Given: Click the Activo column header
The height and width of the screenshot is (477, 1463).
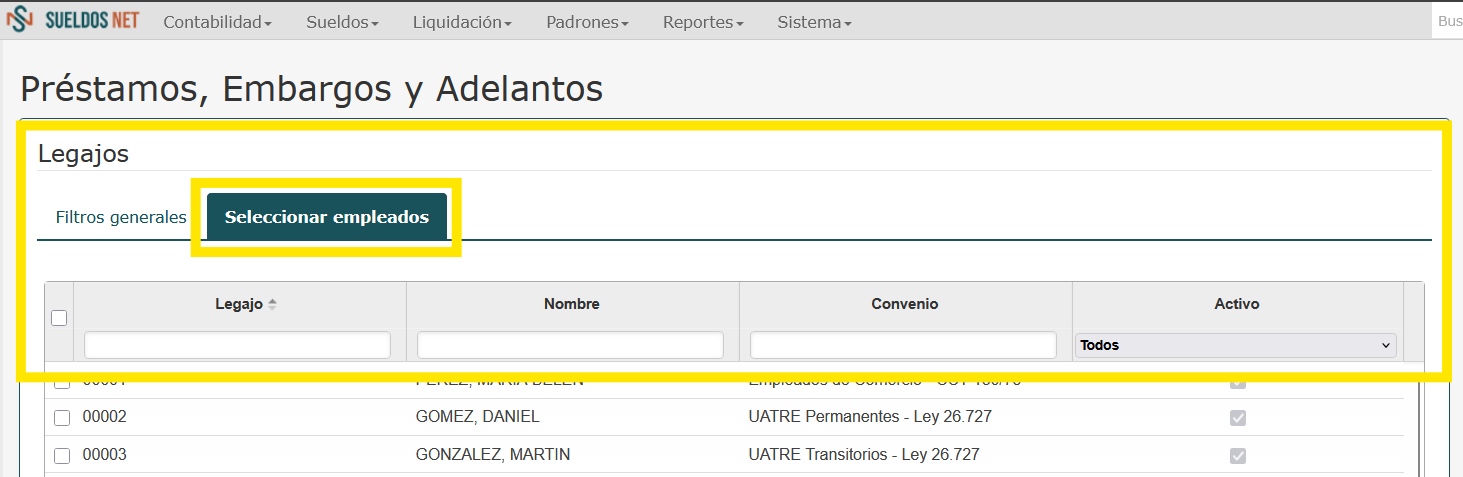Looking at the screenshot, I should coord(1237,304).
